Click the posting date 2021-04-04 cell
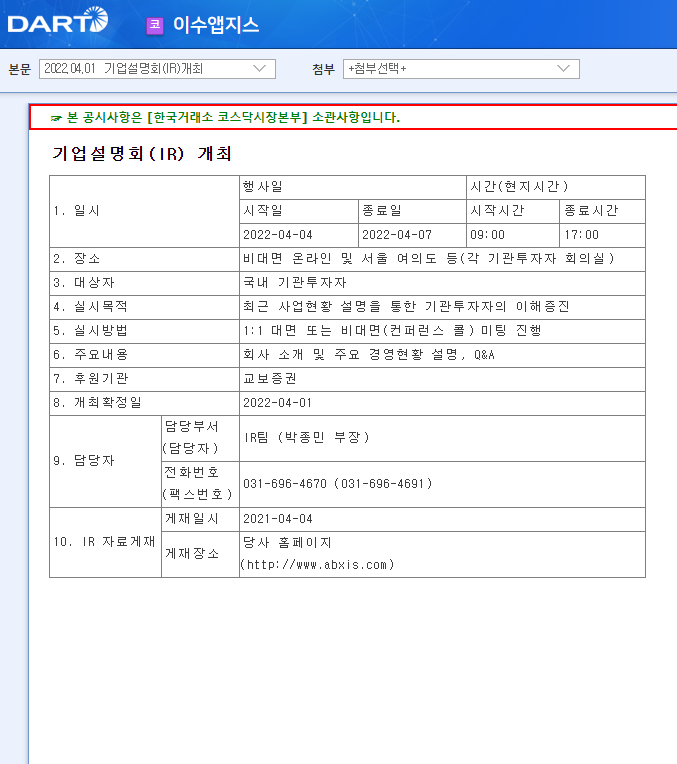This screenshot has height=764, width=677. 442,520
